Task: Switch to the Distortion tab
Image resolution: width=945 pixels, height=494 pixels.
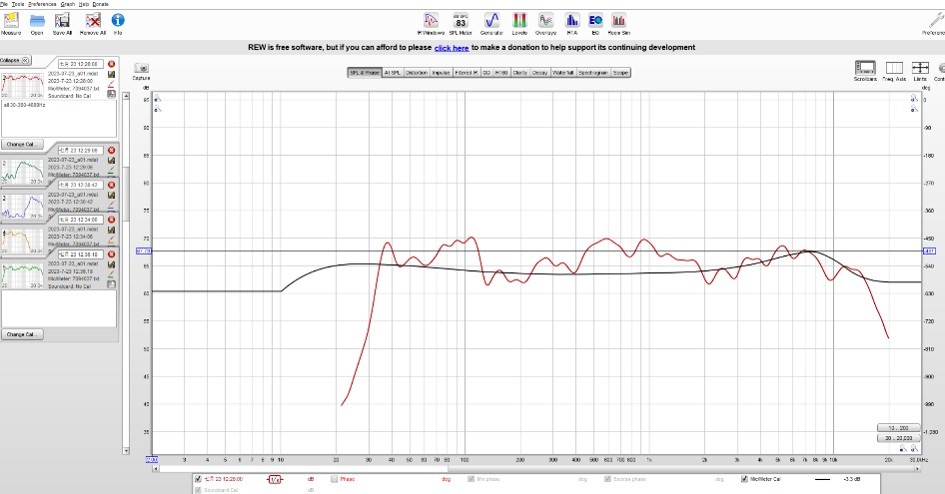Action: coord(416,72)
